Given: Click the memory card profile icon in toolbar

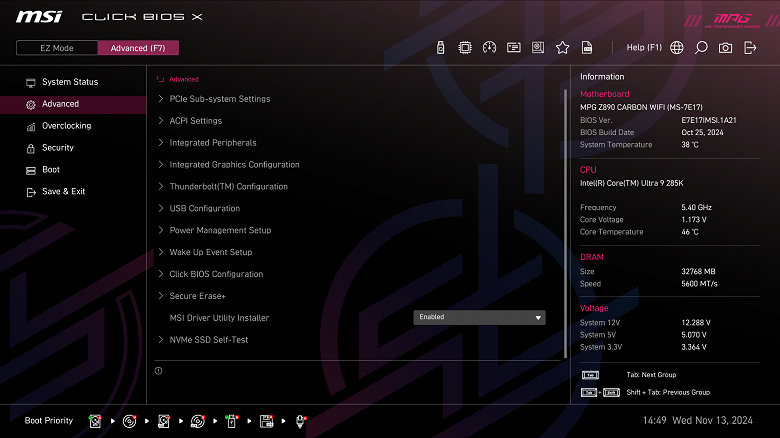Looking at the screenshot, I should point(514,47).
